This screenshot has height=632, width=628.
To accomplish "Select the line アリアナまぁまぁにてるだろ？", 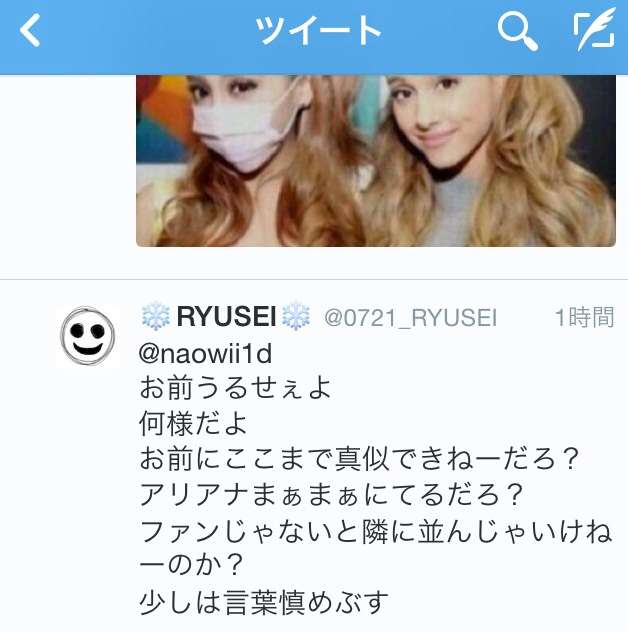I will [x=331, y=495].
